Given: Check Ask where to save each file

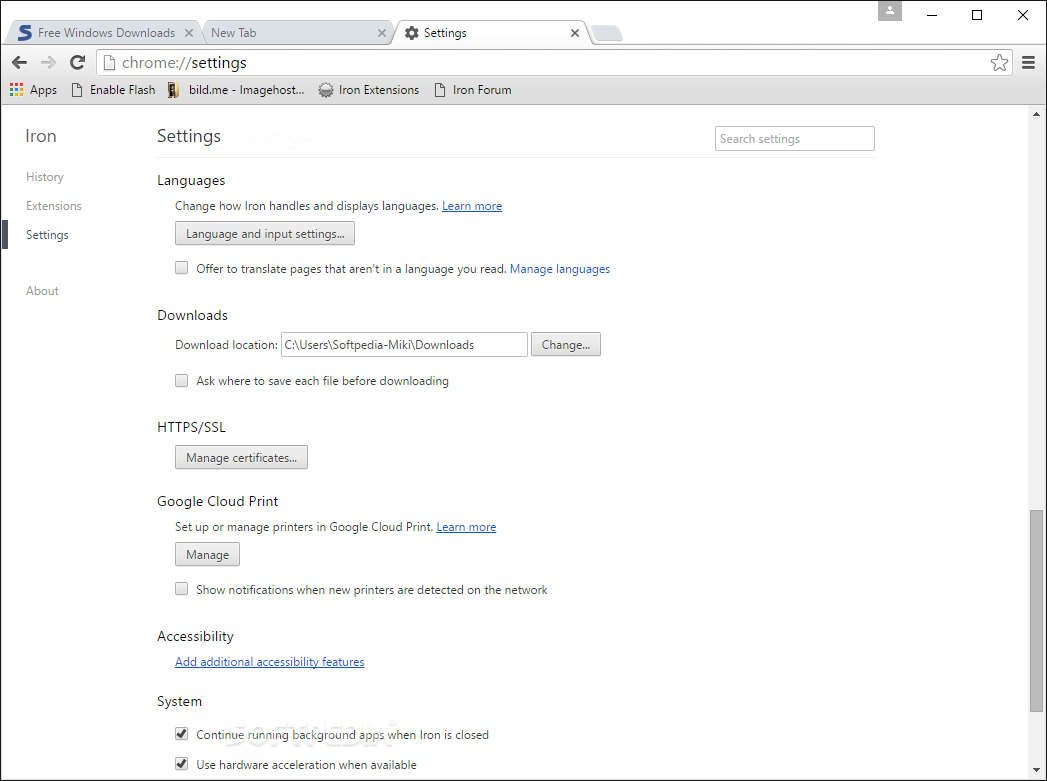Looking at the screenshot, I should [x=182, y=380].
